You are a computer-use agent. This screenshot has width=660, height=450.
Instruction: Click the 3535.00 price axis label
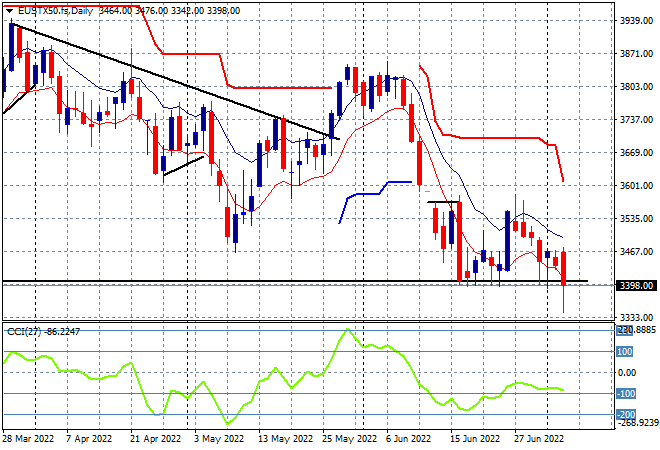[636, 218]
